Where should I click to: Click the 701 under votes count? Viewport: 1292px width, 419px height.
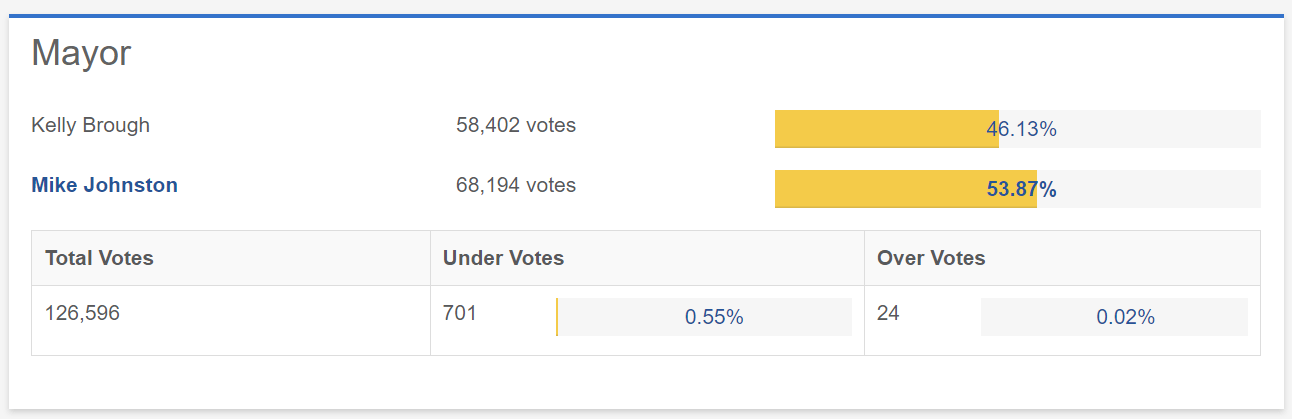coord(460,313)
